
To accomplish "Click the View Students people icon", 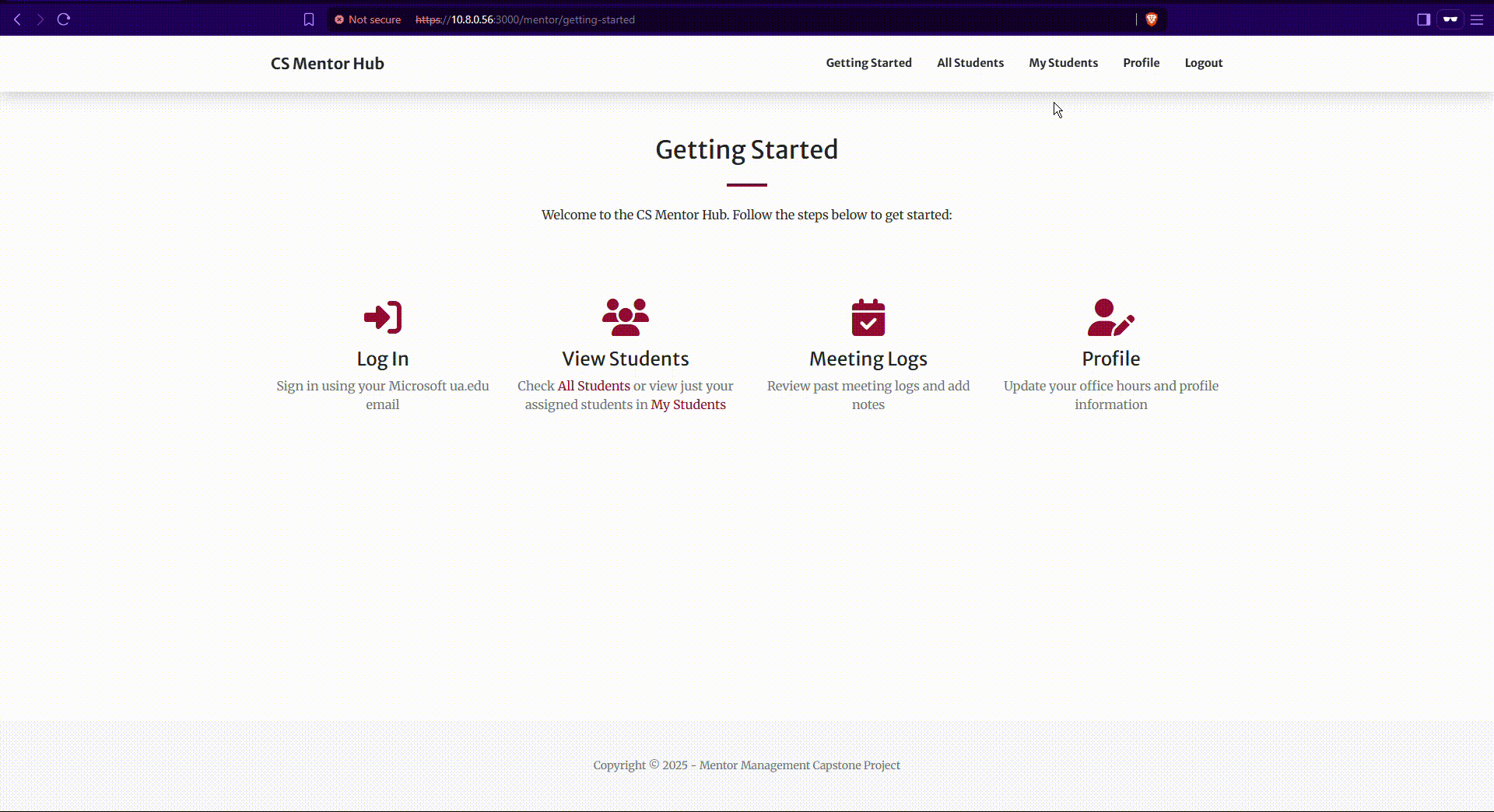I will pos(626,317).
